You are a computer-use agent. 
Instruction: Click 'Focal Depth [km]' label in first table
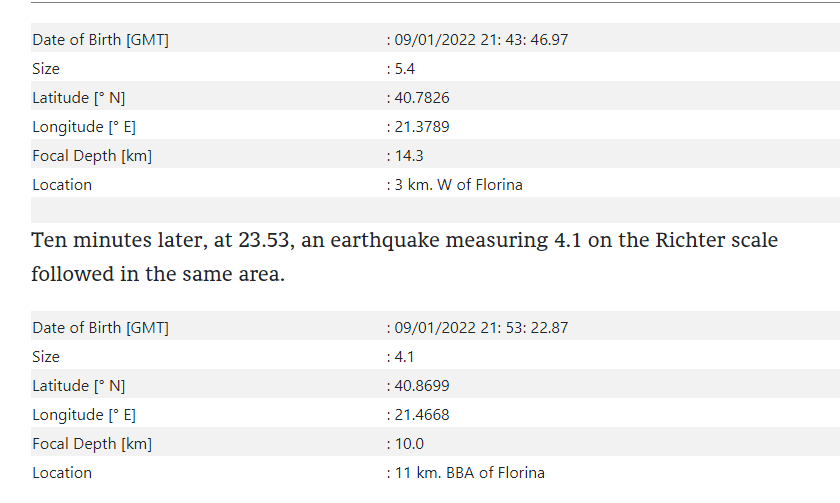point(92,156)
